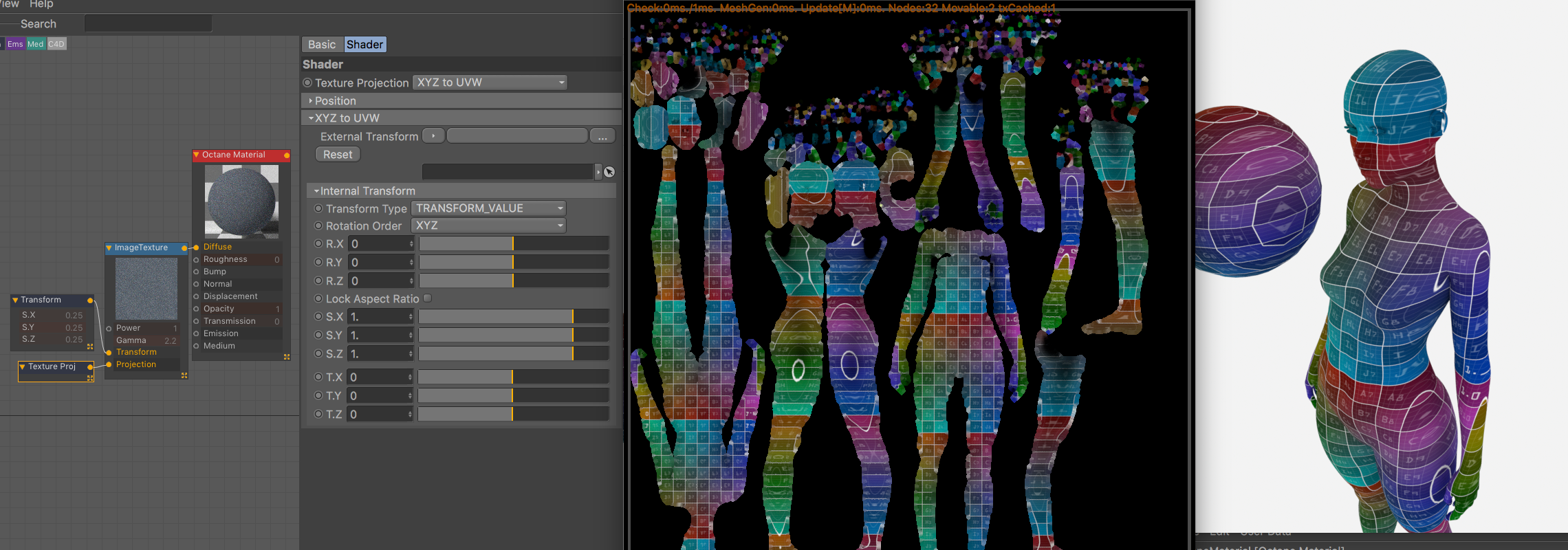Viewport: 1568px width, 550px height.
Task: Switch to the Shader tab
Action: click(364, 45)
